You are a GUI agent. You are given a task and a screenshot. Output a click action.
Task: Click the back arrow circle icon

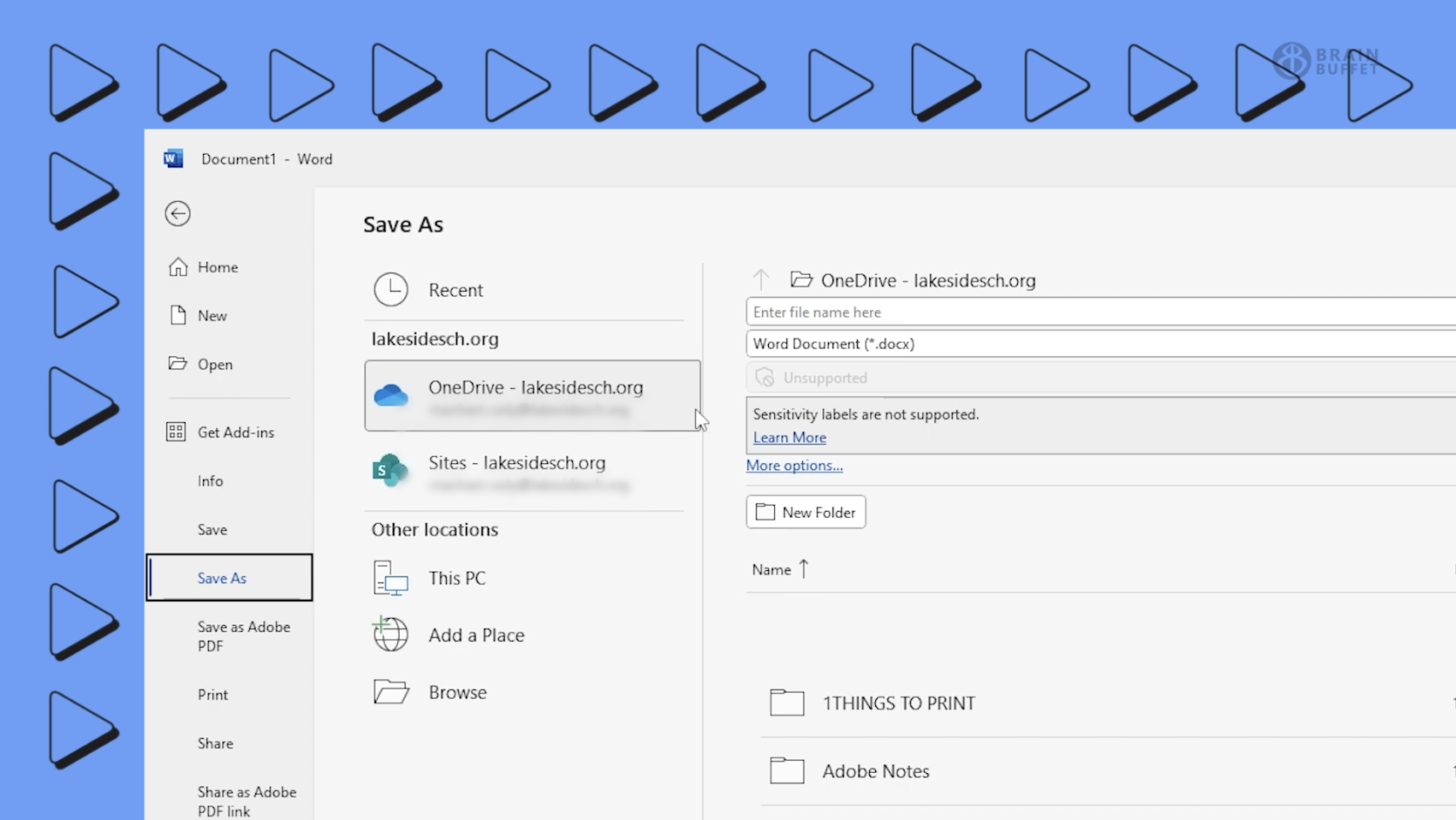(178, 213)
